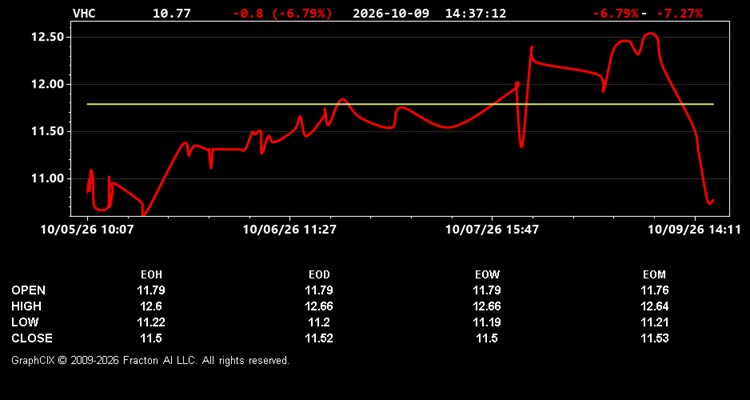Select the OPEN row label
Screen dimensions: 750x400
(x=28, y=290)
